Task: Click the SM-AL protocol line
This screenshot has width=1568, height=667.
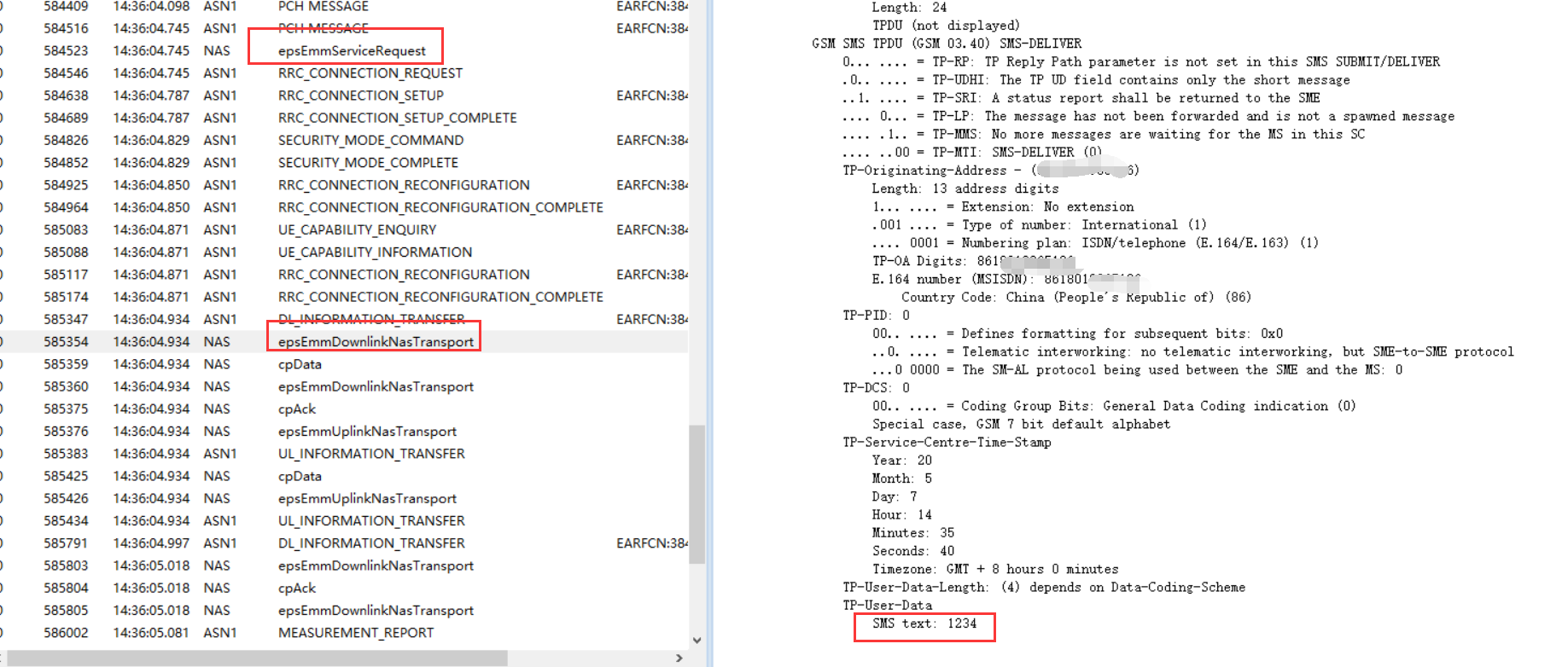Action: 1137,369
